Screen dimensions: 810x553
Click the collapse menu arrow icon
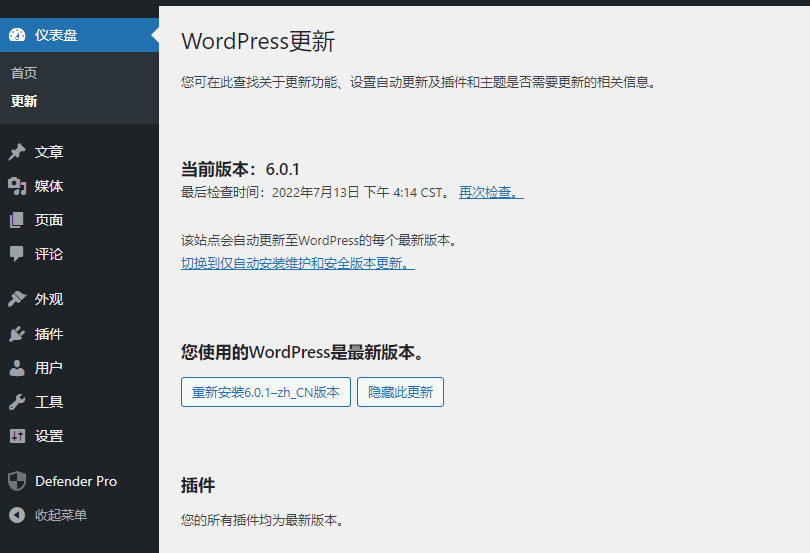click(x=17, y=515)
